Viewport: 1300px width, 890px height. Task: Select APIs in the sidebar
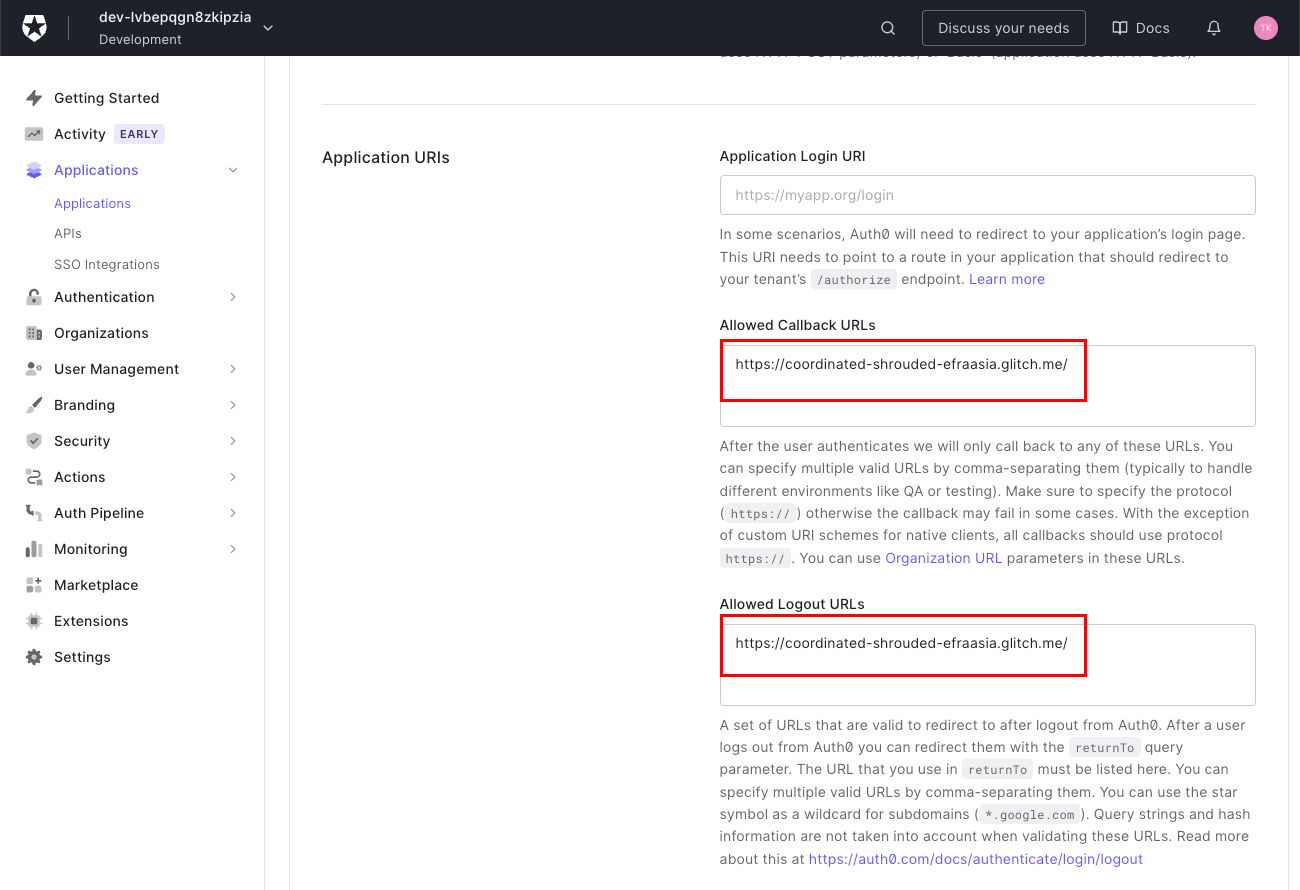68,233
